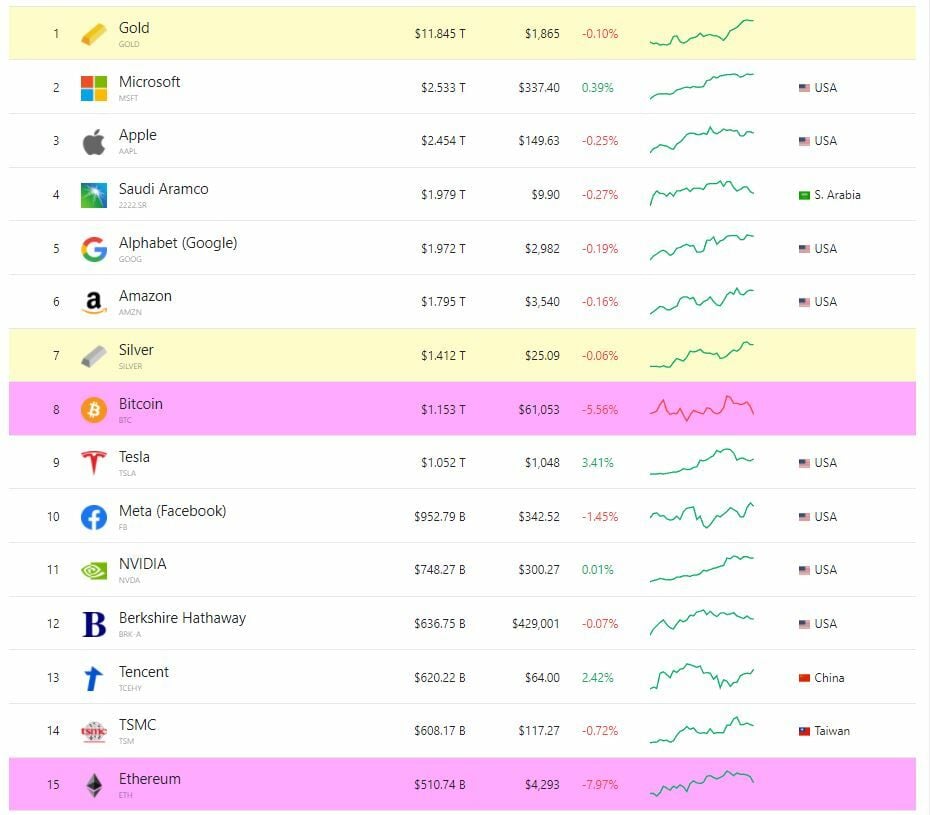Click the Meta Facebook logo icon
The image size is (930, 815).
coord(94,517)
